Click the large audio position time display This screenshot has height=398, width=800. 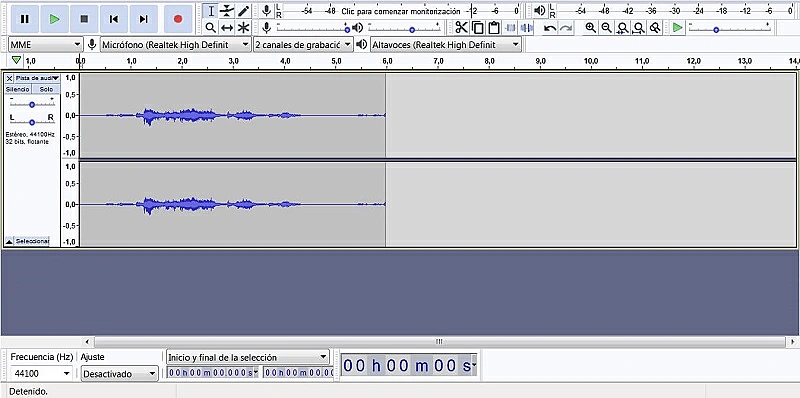[409, 365]
